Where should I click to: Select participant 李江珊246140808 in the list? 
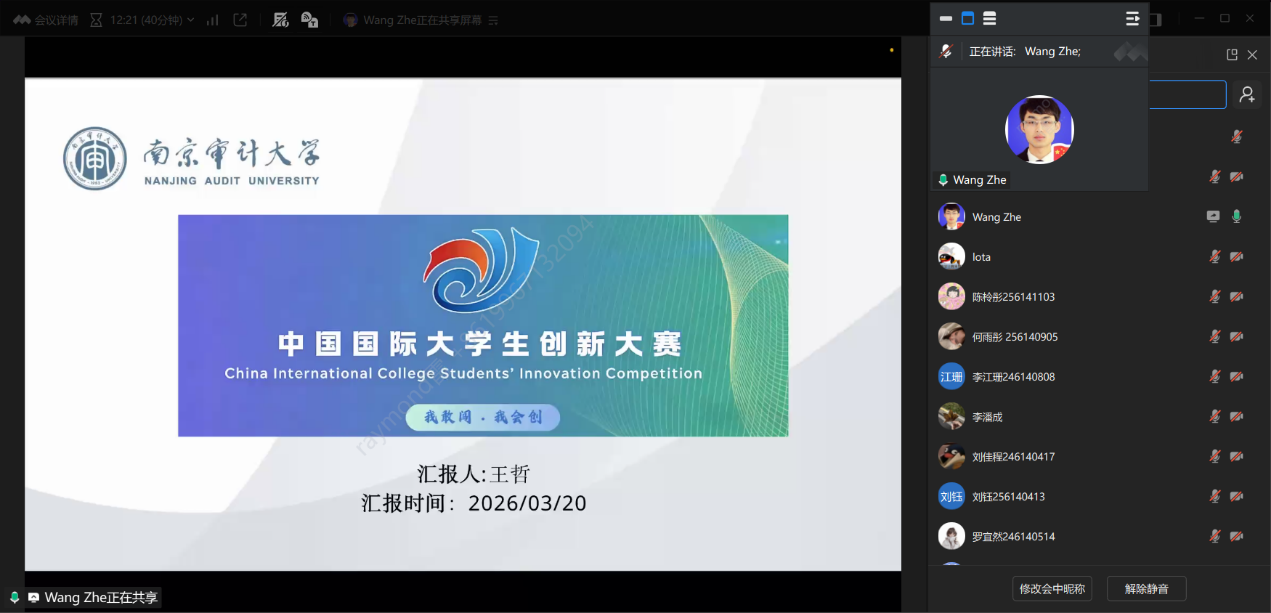1013,377
